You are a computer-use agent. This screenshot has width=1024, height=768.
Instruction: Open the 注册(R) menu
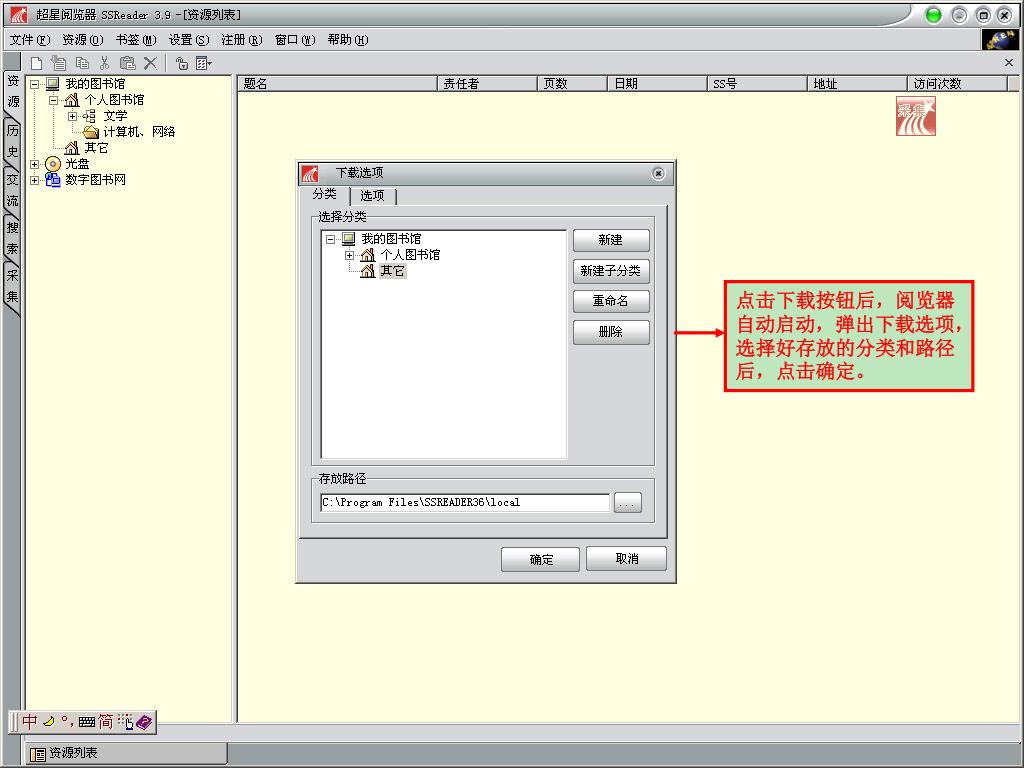(242, 40)
